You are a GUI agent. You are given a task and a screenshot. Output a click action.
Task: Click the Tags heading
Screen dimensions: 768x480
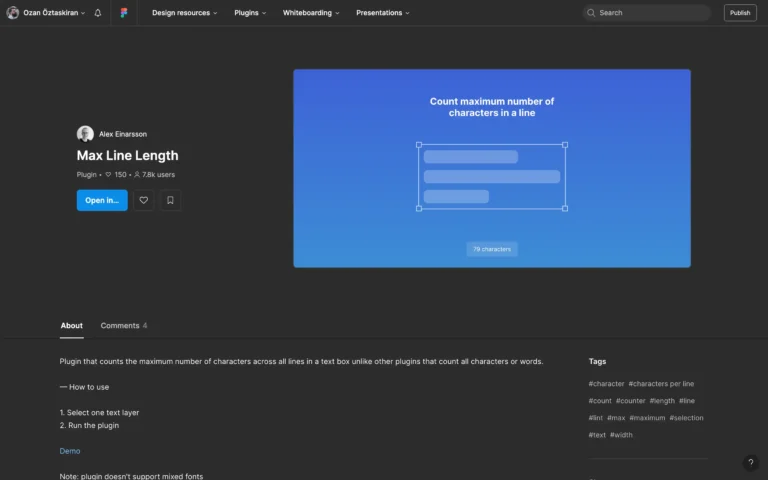597,361
